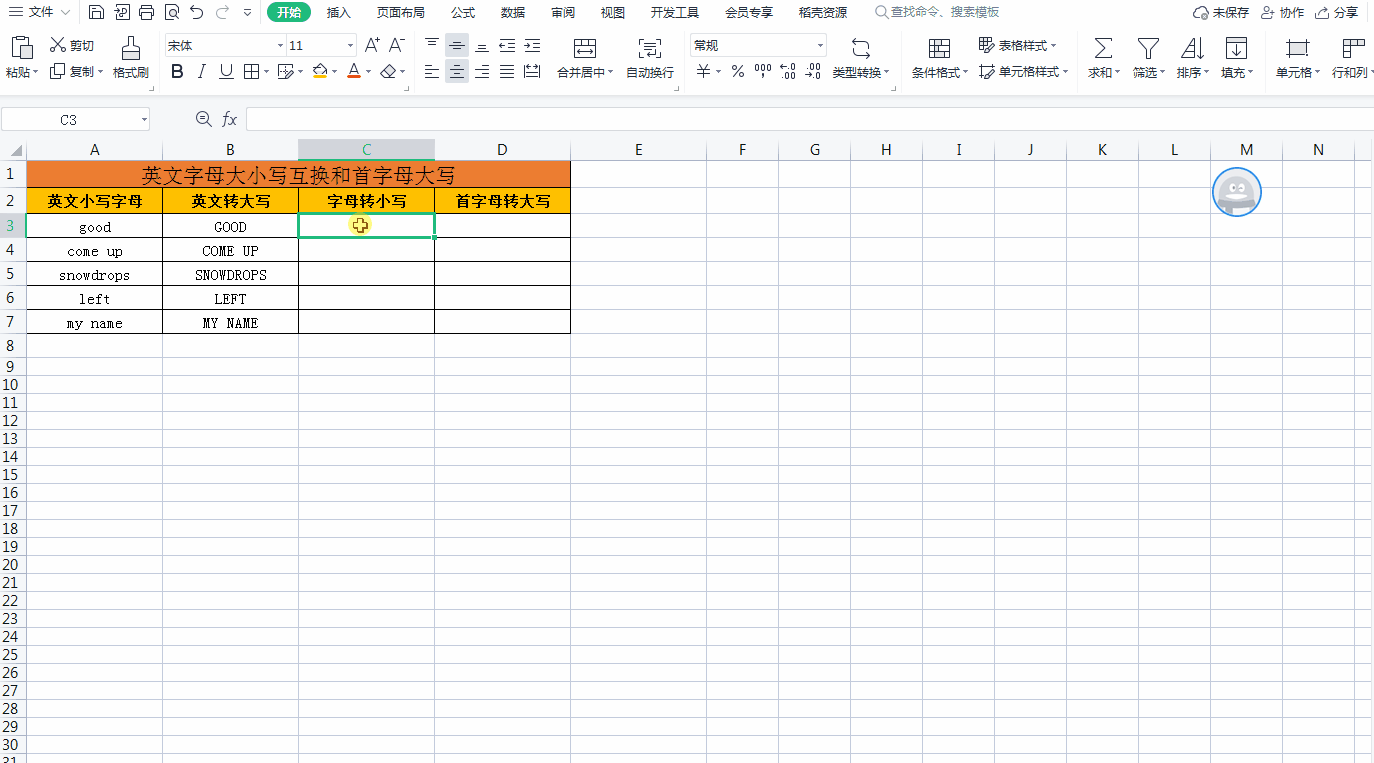Click the justify alignment icon
The height and width of the screenshot is (763, 1374).
[507, 72]
